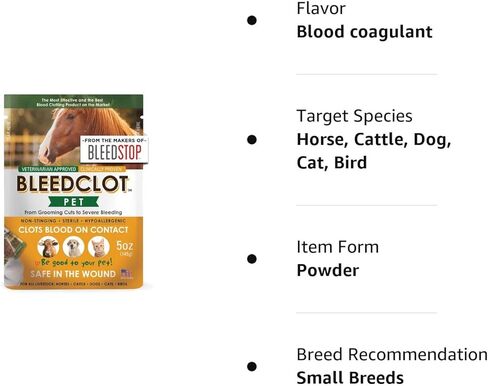Click the CLOTS BLOOD ON CONTACT text
The height and width of the screenshot is (386, 488).
pyautogui.click(x=73, y=230)
